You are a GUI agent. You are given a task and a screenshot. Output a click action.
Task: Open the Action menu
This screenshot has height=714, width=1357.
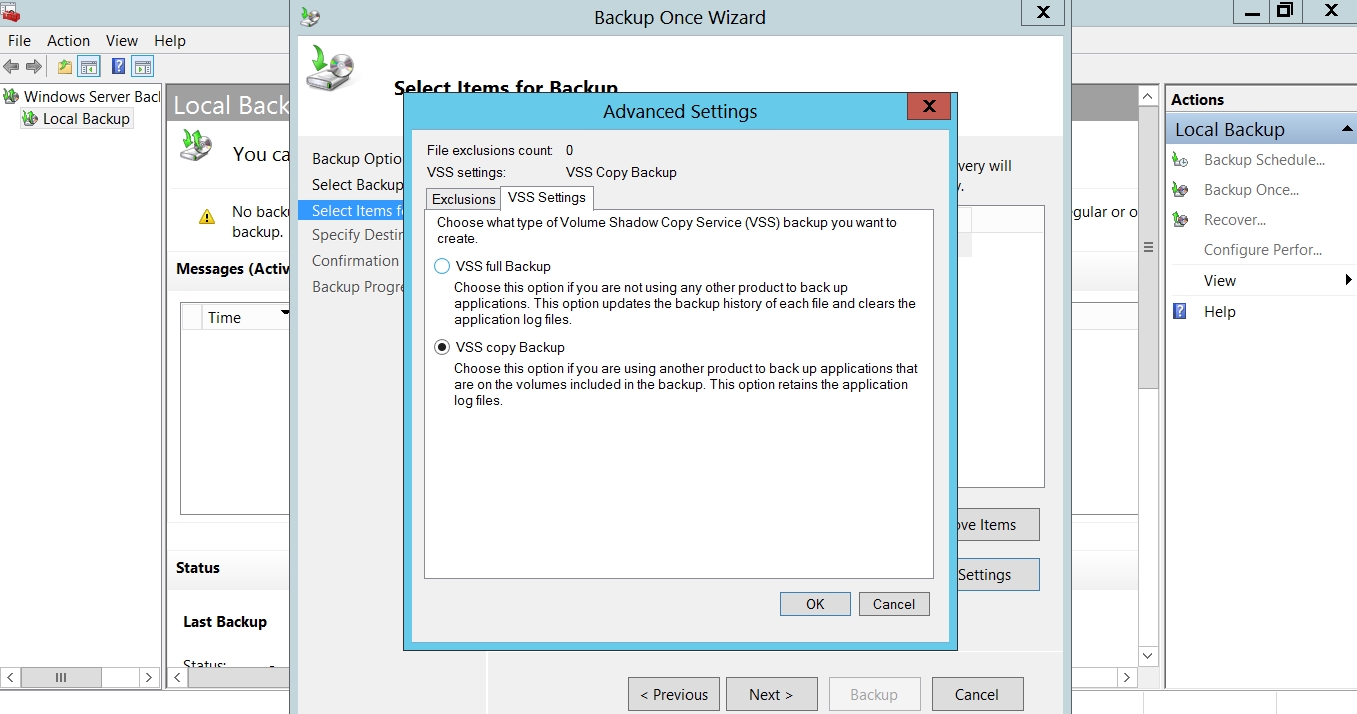coord(68,41)
